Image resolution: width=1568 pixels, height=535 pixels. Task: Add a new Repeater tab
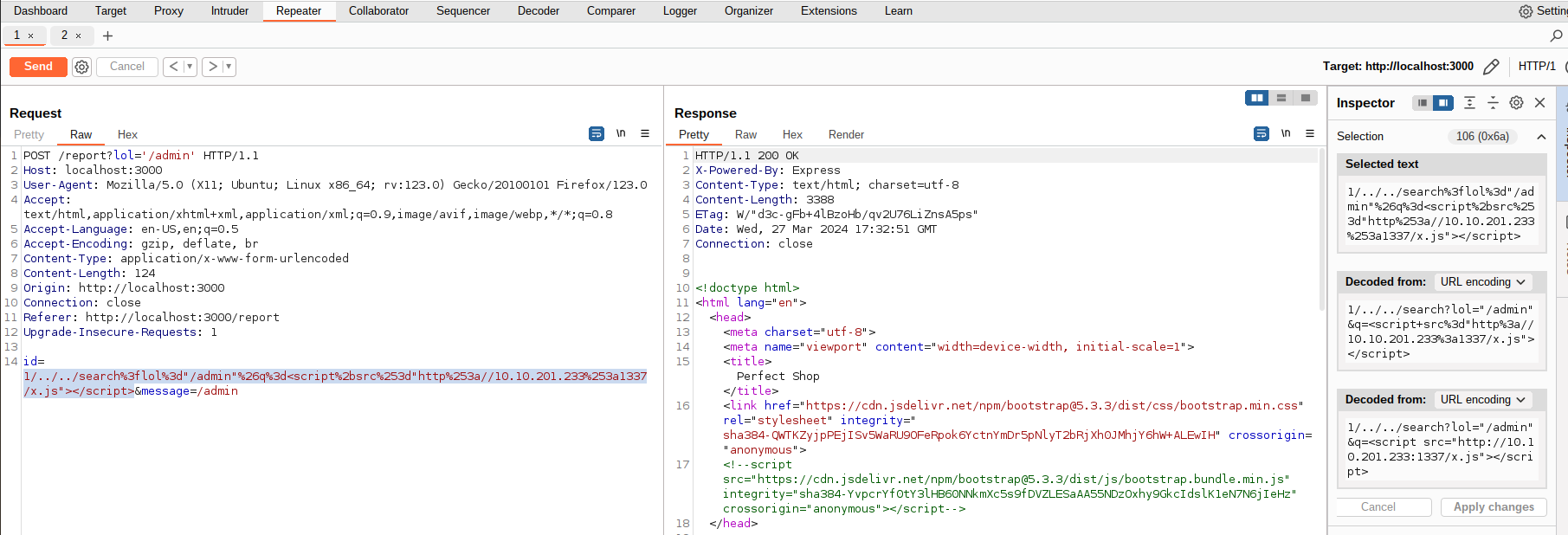[107, 35]
